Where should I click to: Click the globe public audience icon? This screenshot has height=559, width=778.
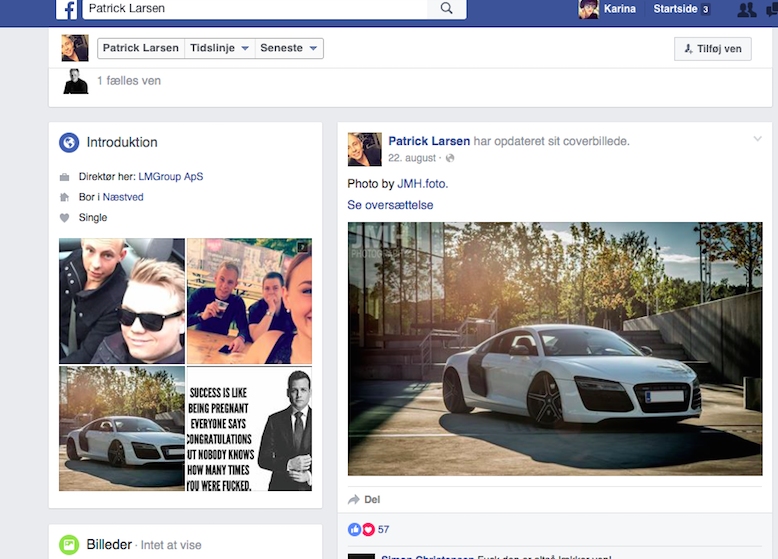pyautogui.click(x=450, y=158)
